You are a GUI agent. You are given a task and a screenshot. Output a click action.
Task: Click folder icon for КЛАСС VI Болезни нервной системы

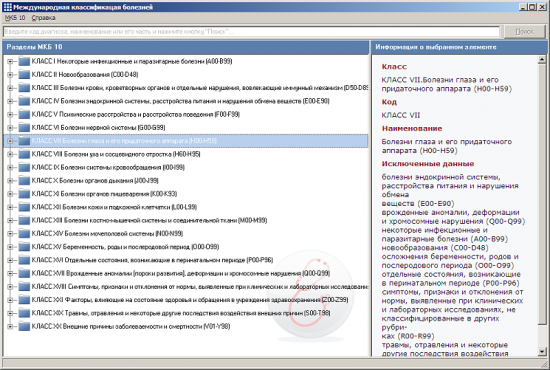pos(24,128)
